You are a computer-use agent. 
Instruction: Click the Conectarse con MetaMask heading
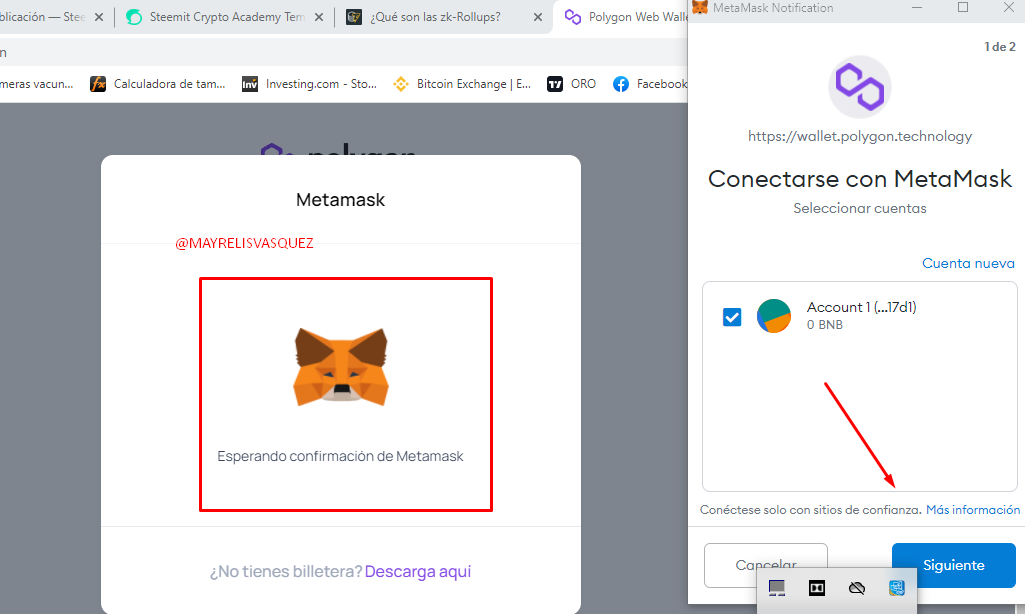point(860,179)
